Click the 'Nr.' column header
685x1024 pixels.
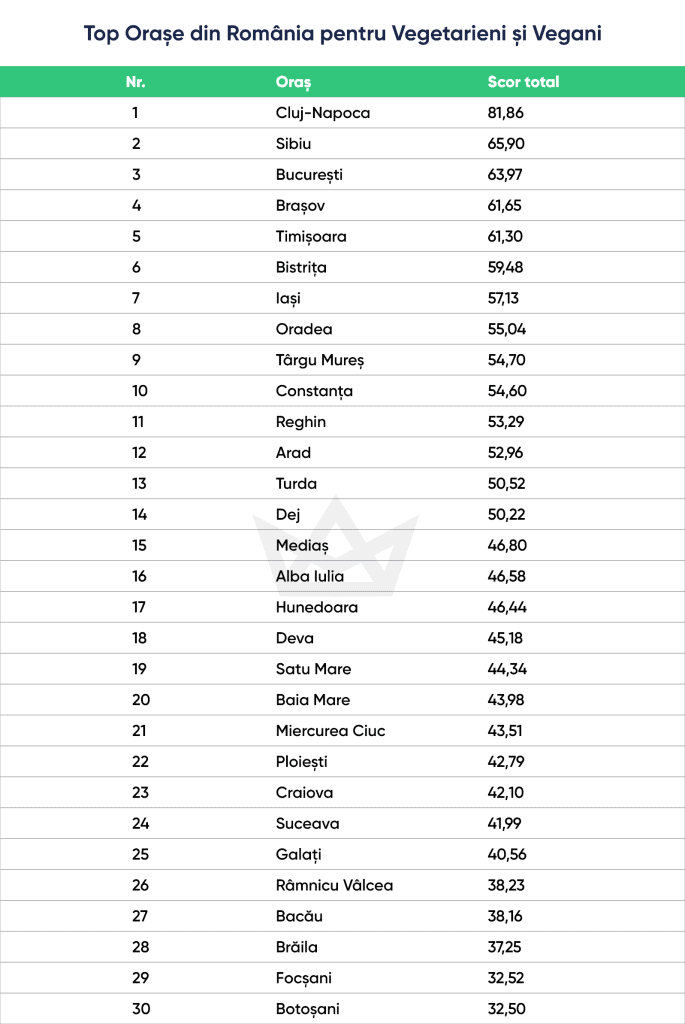coord(136,82)
